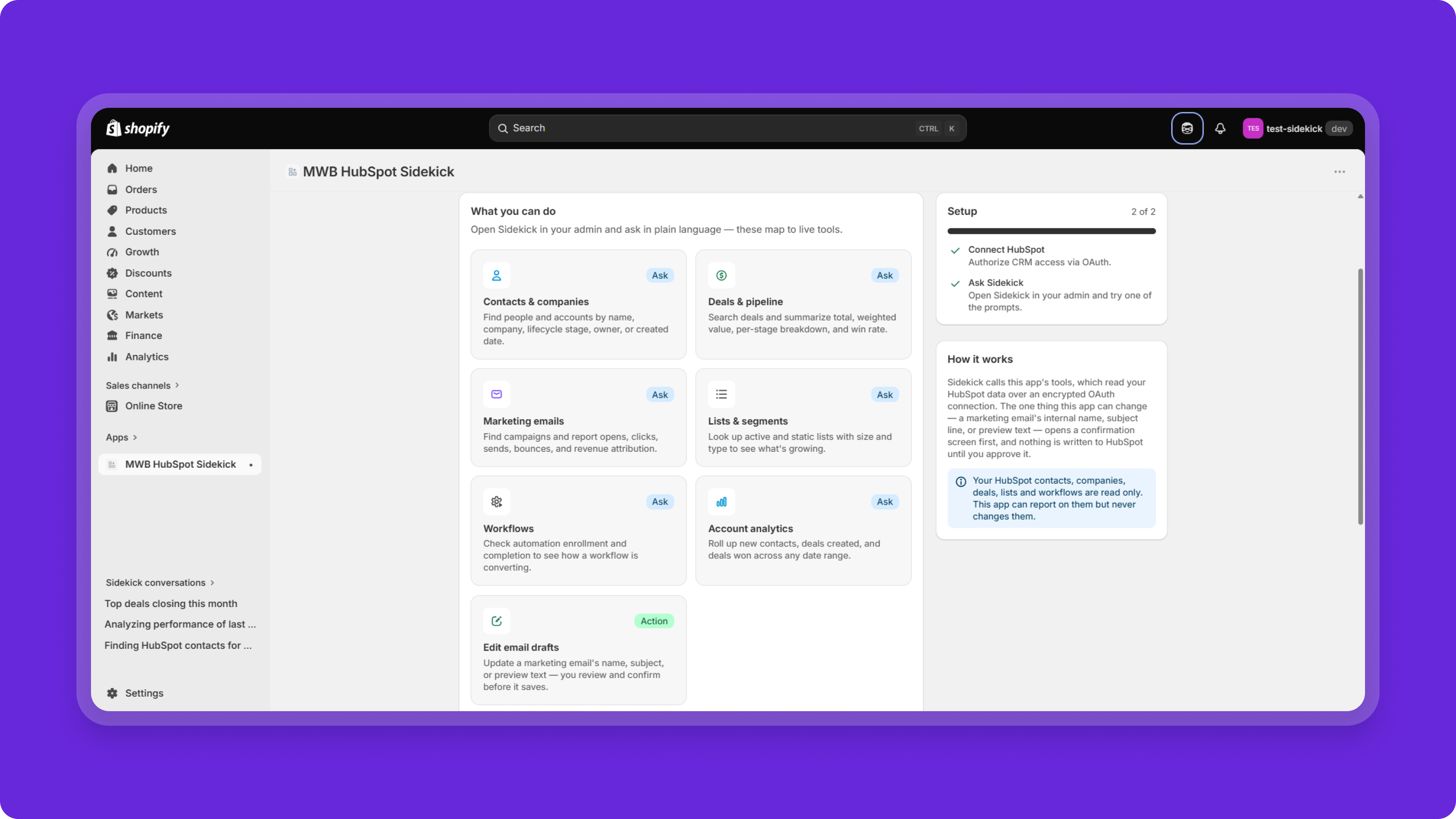Click the Marketing emails envelope icon

496,394
